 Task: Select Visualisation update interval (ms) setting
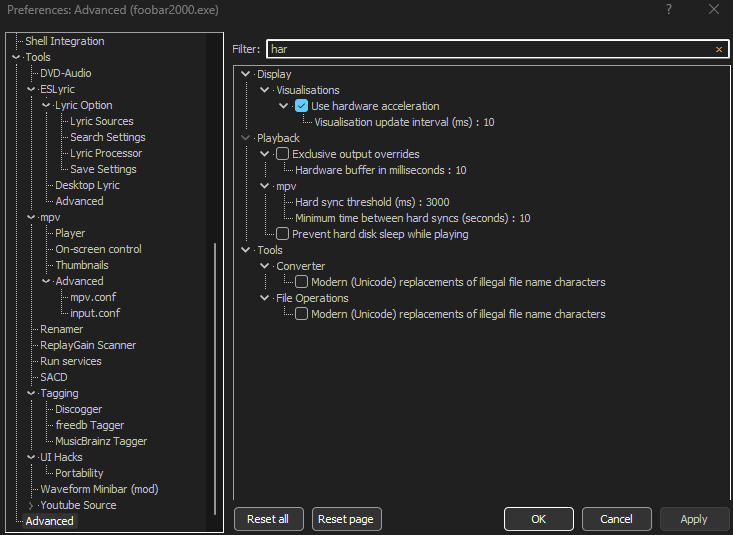point(404,122)
